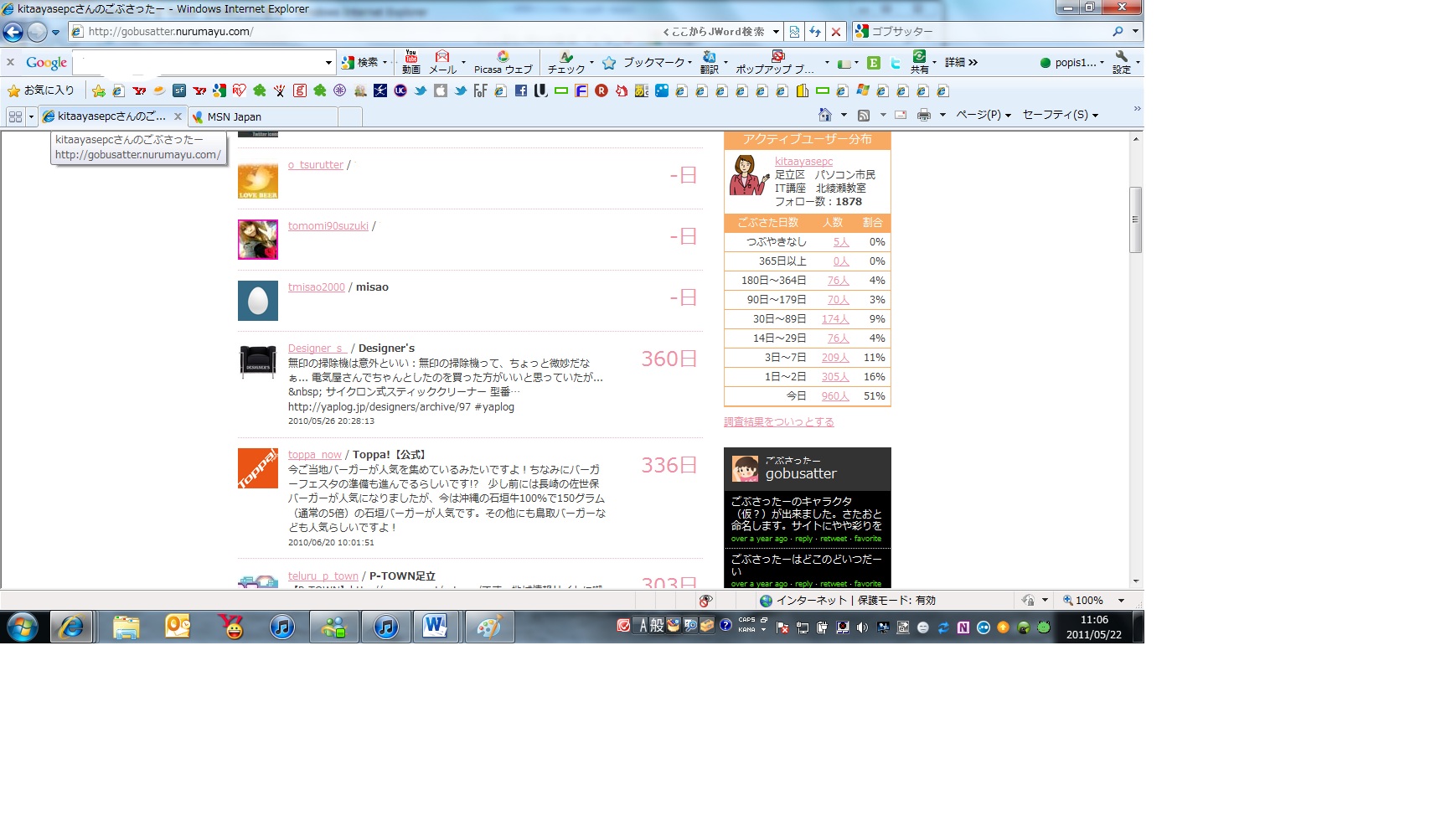This screenshot has height=821, width=1456.
Task: Open お気に入り favorites menu
Action: point(40,90)
